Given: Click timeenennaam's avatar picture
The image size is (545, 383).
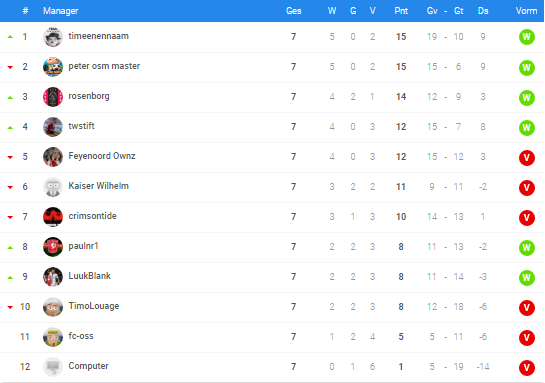Looking at the screenshot, I should click(53, 37).
